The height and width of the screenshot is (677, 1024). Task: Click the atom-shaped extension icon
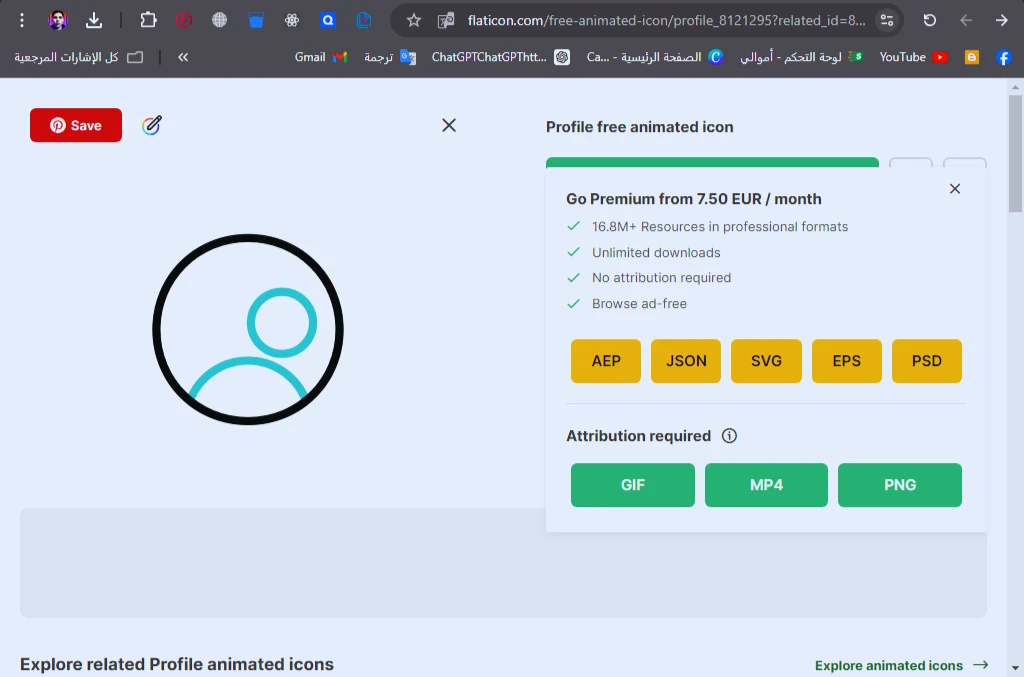(292, 20)
